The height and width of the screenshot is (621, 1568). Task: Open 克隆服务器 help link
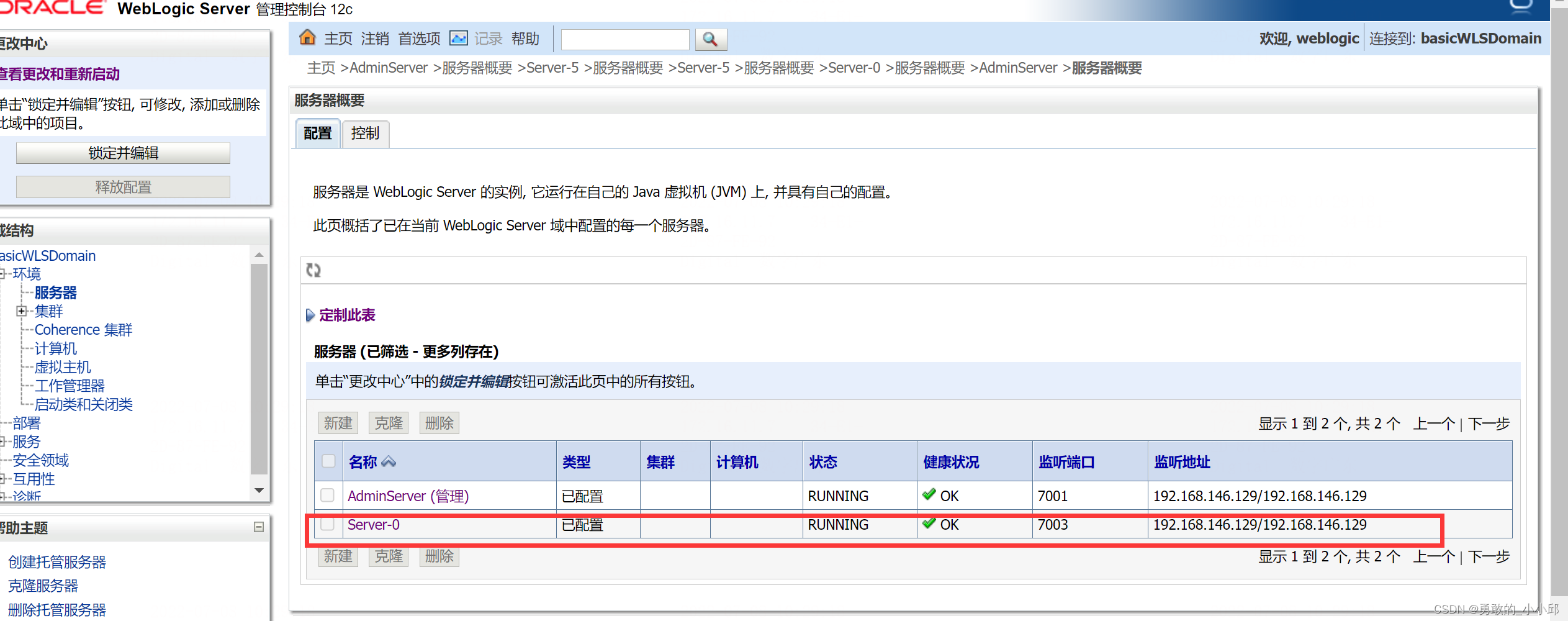pyautogui.click(x=43, y=586)
